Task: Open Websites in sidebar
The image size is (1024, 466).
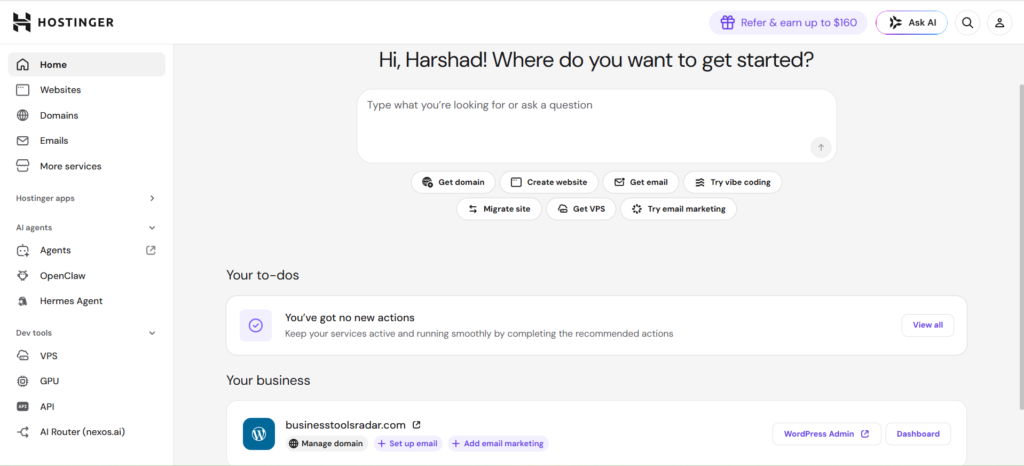Action: pyautogui.click(x=87, y=90)
